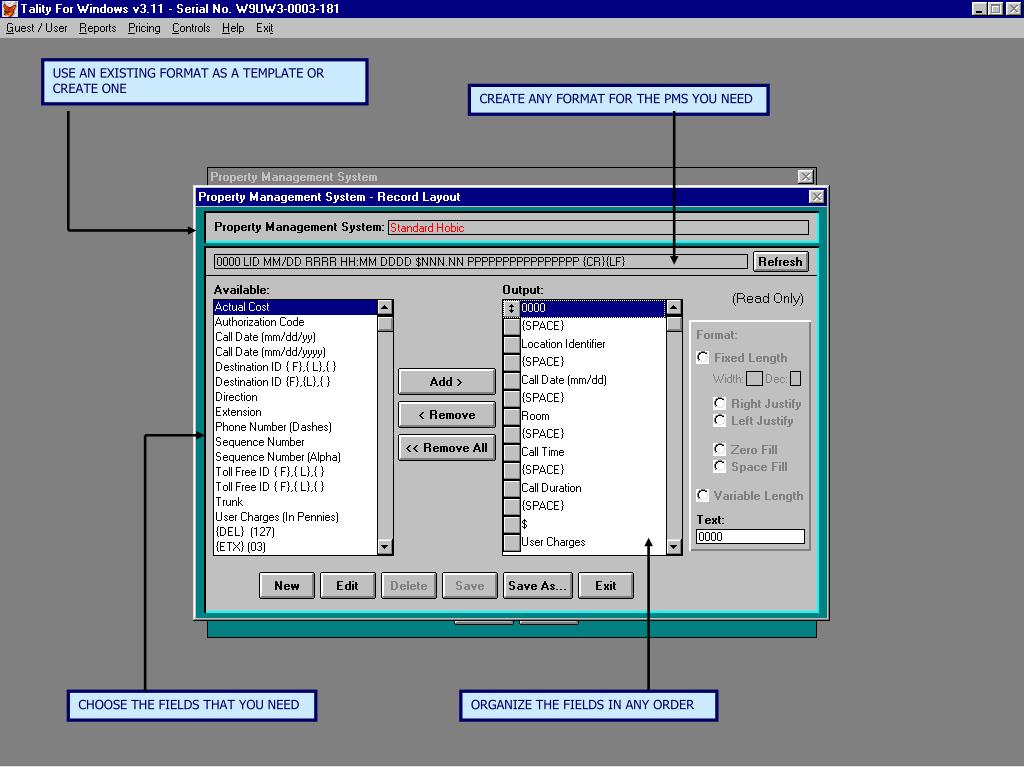This screenshot has width=1024, height=768.
Task: Click Available list scroll up arrow
Action: point(385,307)
